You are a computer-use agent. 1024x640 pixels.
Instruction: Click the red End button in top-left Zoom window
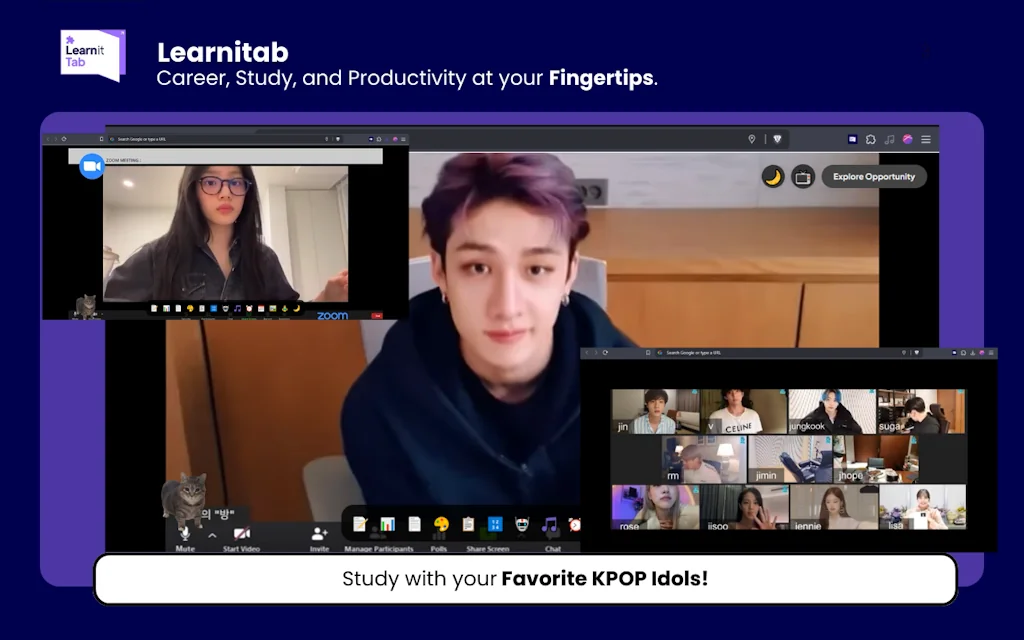click(x=377, y=315)
